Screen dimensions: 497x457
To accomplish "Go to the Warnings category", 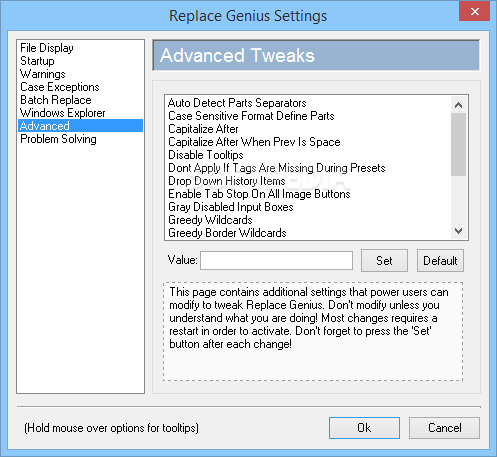I will pyautogui.click(x=42, y=74).
